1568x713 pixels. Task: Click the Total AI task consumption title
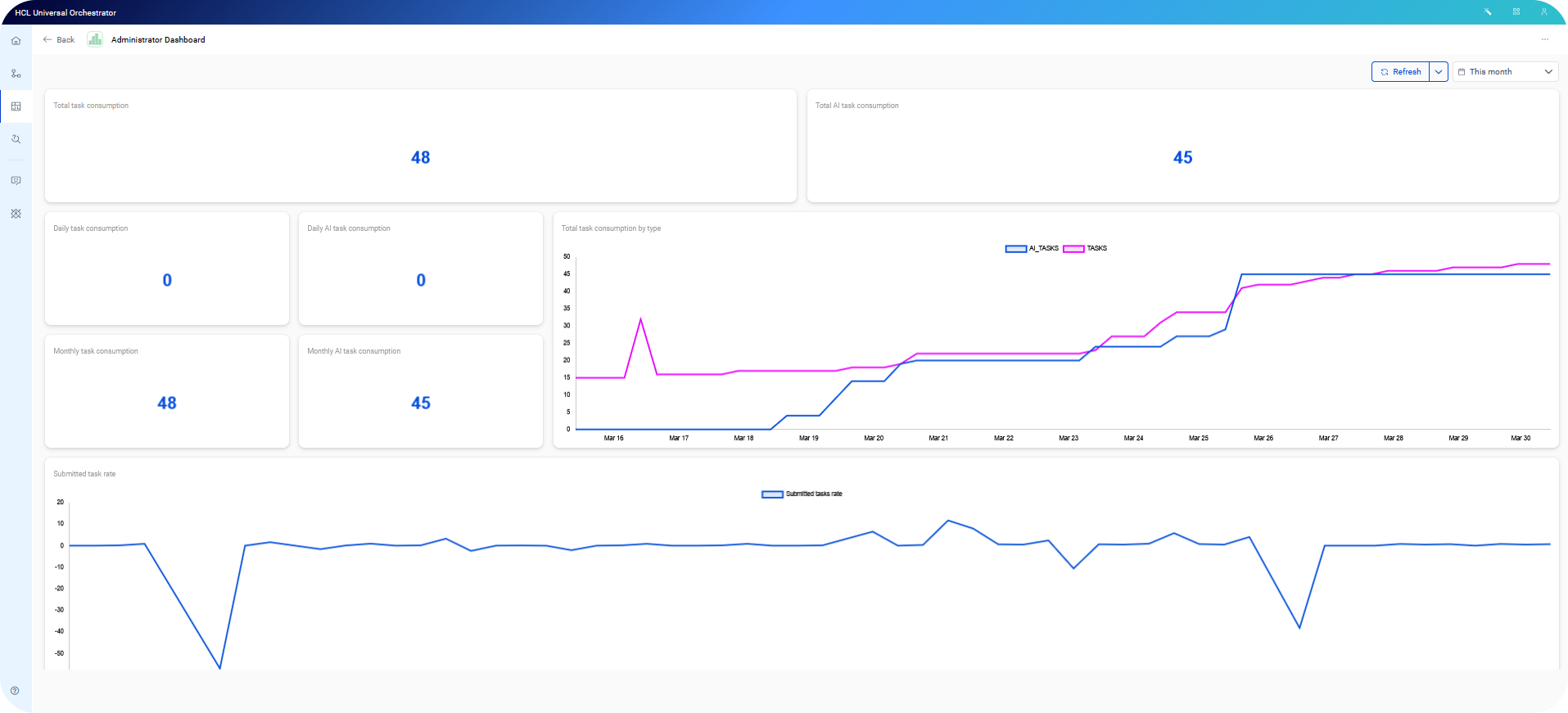point(856,106)
